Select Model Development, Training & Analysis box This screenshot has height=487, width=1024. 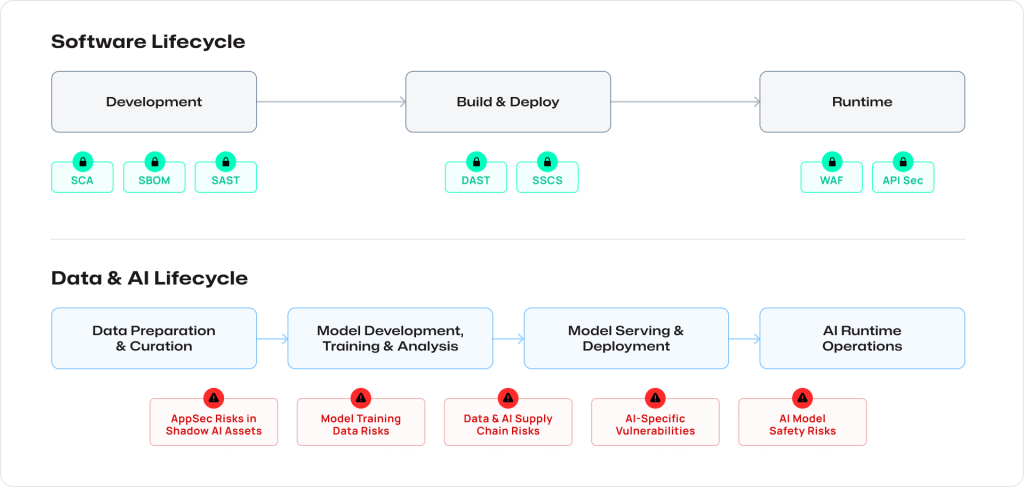point(390,338)
